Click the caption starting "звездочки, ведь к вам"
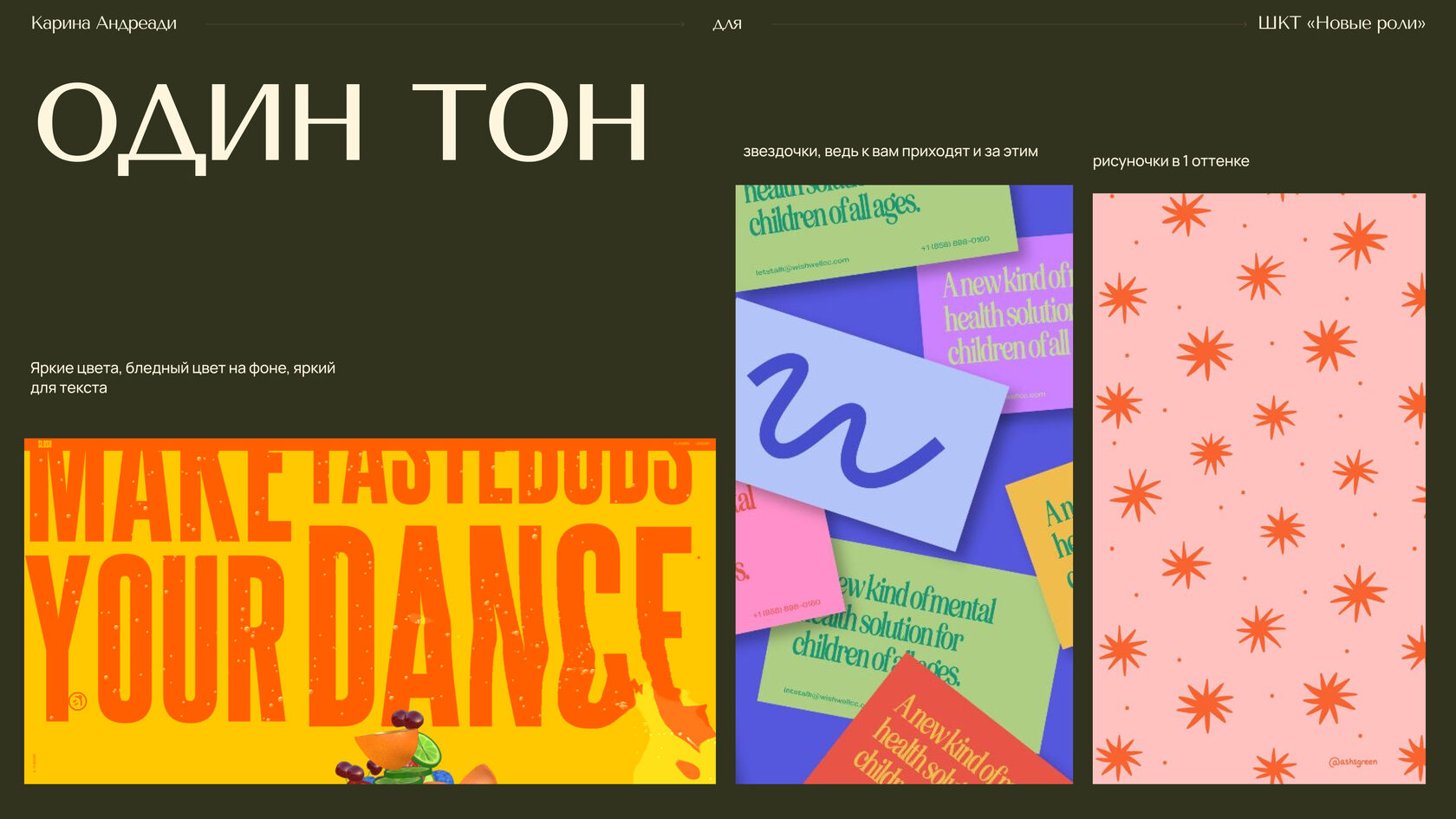The height and width of the screenshot is (819, 1456). coord(890,152)
